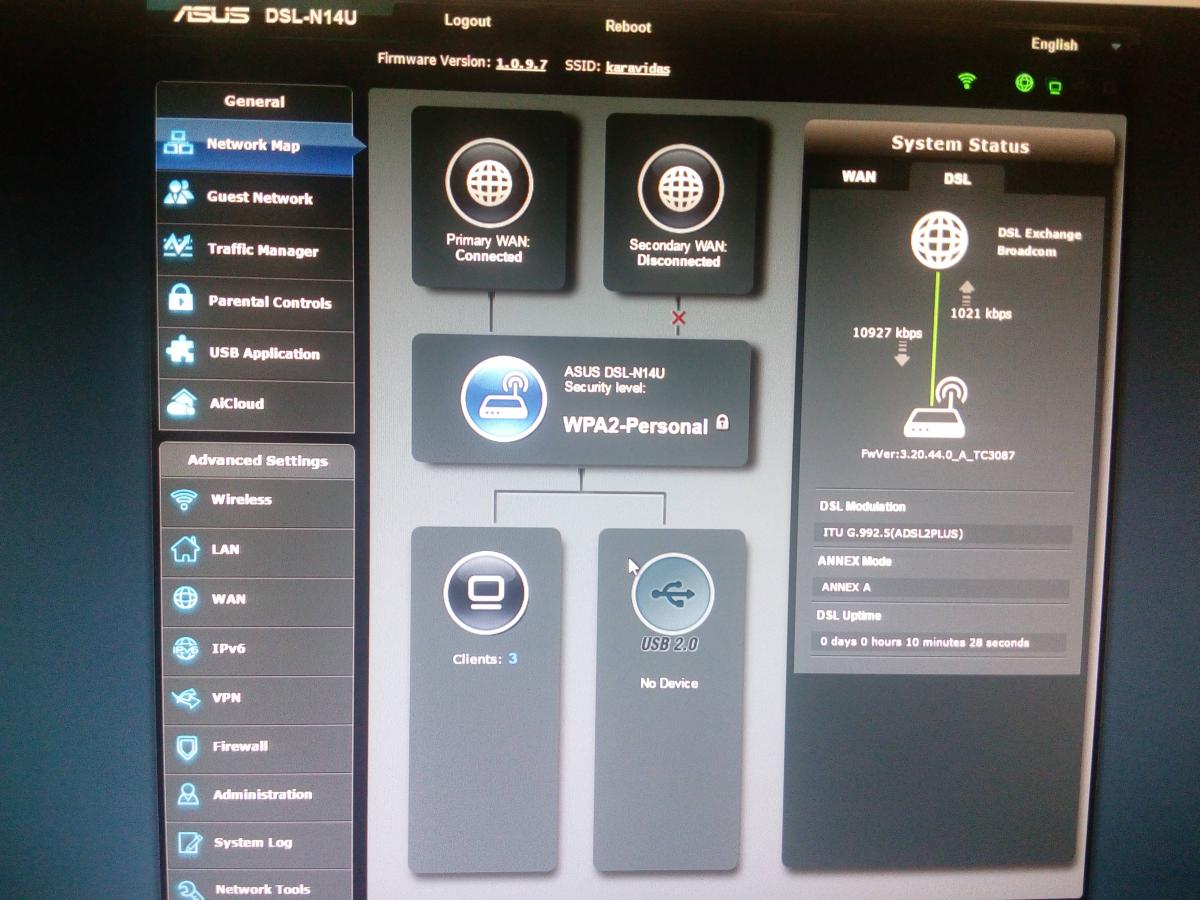The image size is (1200, 900).
Task: Click the No Device text under USB
Action: click(x=669, y=684)
